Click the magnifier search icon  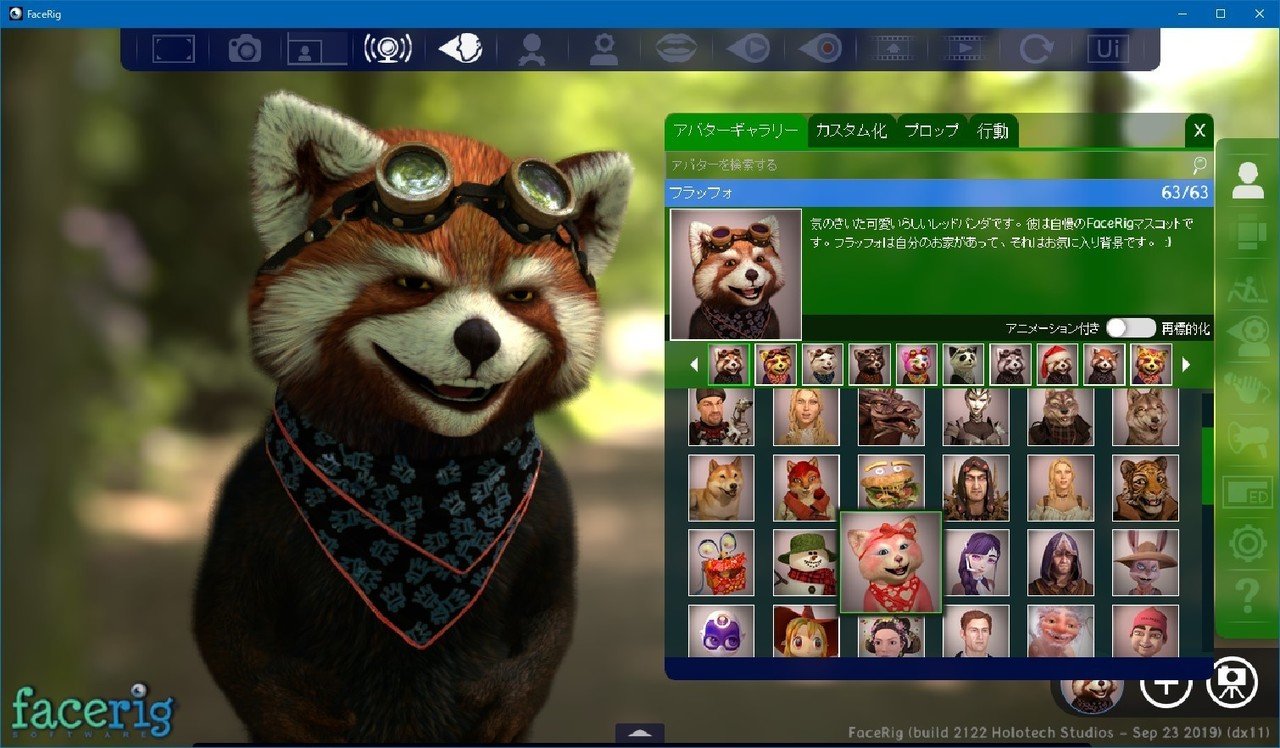1200,165
